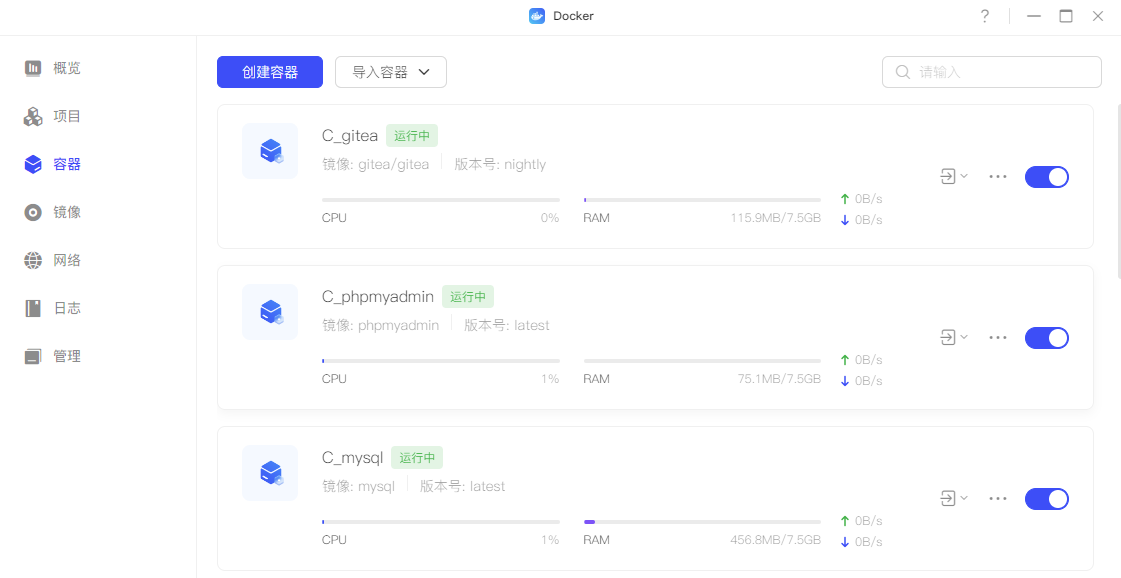Click the 115.9MB/7.5GB RAM value
Image resolution: width=1121 pixels, height=578 pixels.
pos(776,218)
